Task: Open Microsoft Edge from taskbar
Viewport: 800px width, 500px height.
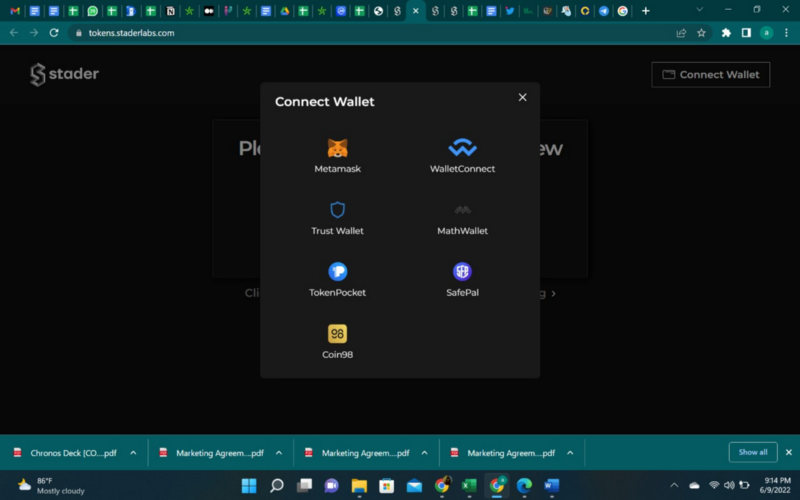Action: click(x=524, y=485)
